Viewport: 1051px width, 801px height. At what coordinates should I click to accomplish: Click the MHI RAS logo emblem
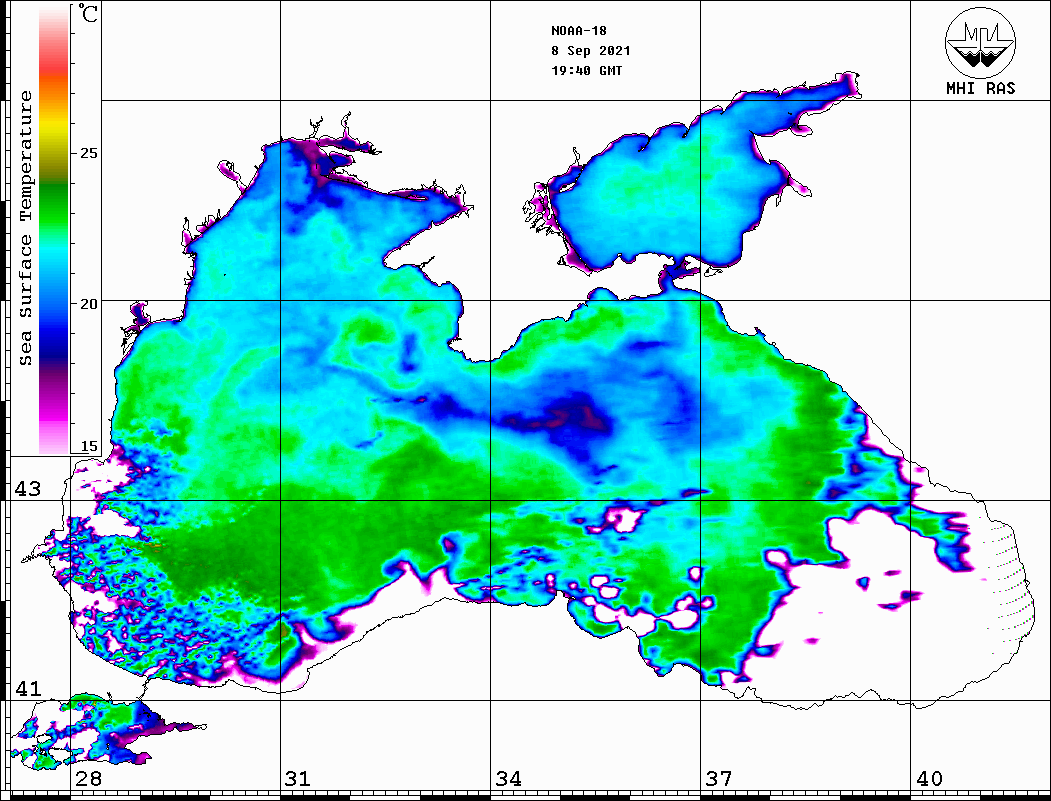pyautogui.click(x=980, y=42)
